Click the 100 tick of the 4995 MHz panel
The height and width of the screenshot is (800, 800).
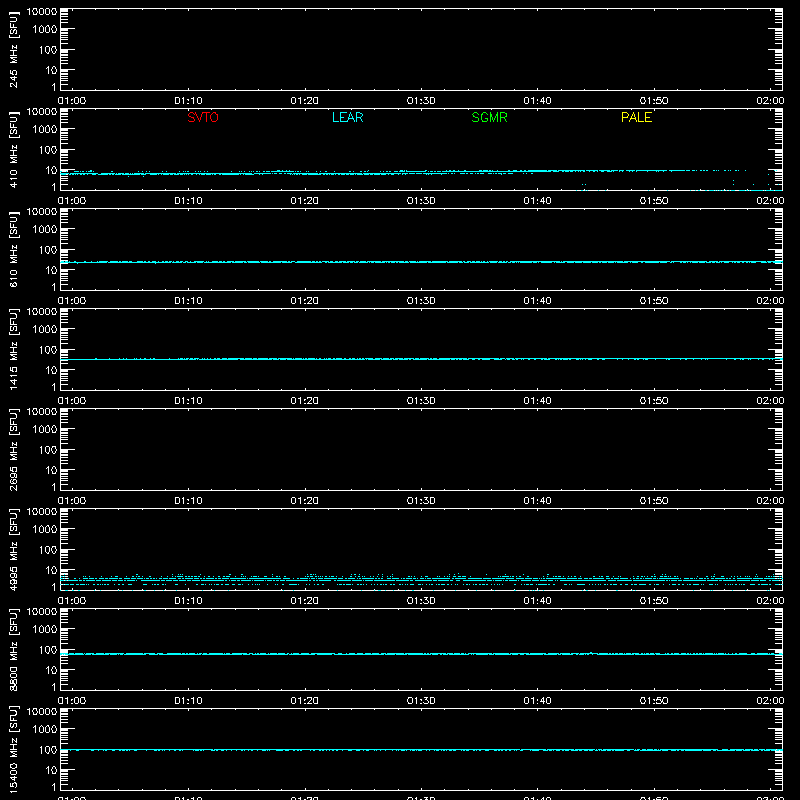click(48, 550)
